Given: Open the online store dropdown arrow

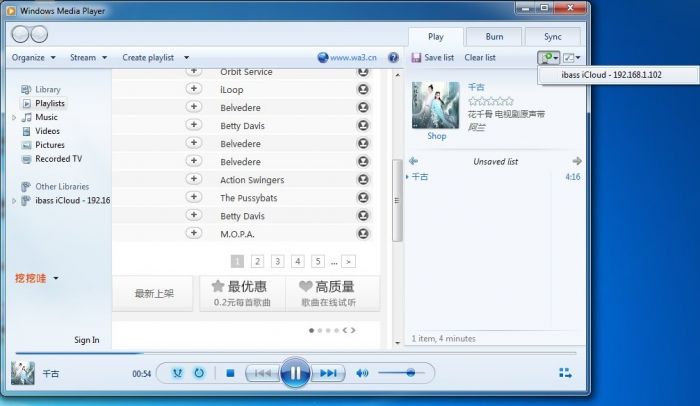Looking at the screenshot, I should point(56,278).
